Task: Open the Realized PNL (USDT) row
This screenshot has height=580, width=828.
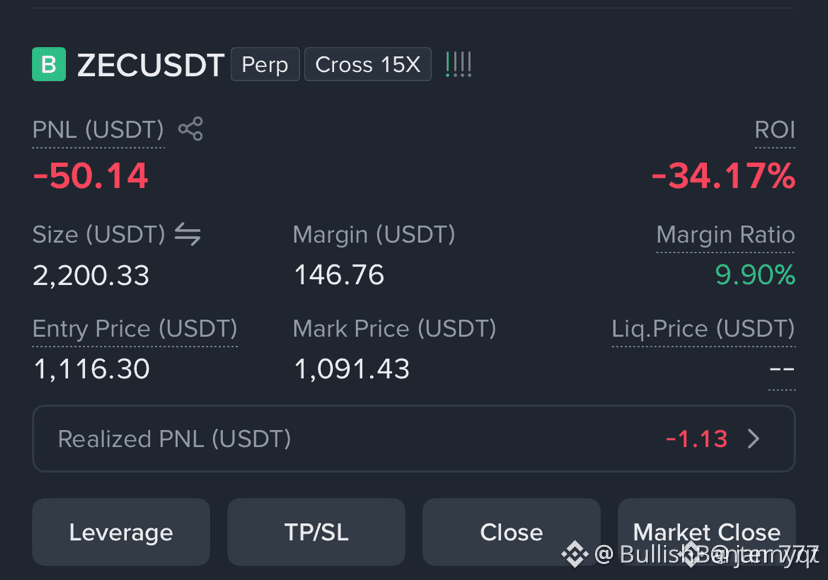Action: [x=414, y=438]
